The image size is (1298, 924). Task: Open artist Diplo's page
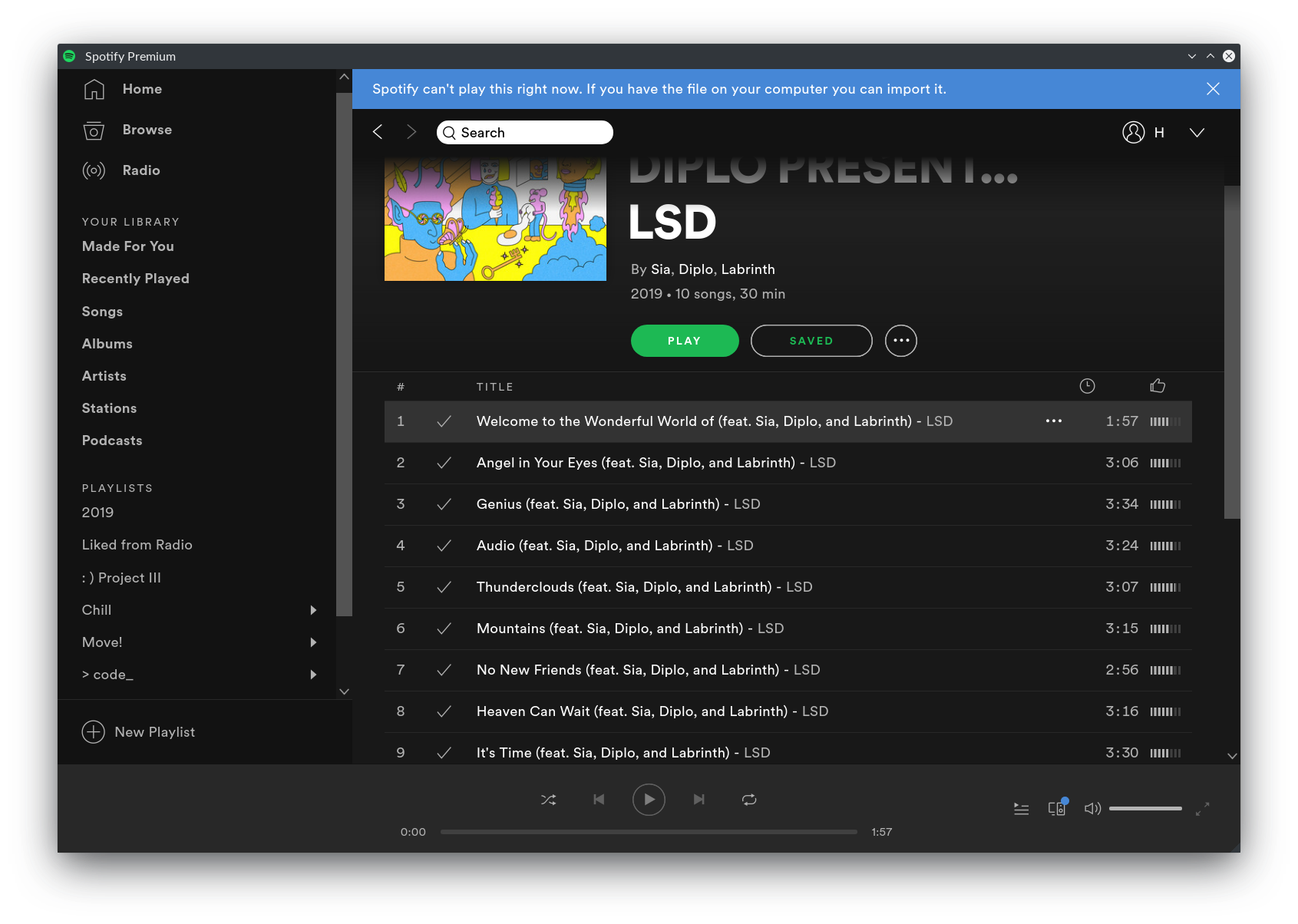(x=696, y=269)
